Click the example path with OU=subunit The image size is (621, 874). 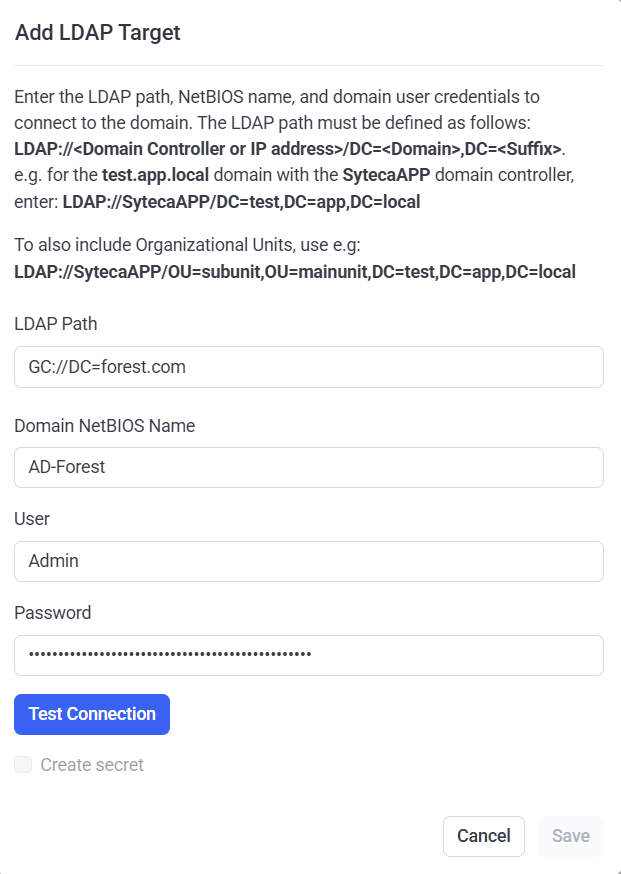(x=294, y=271)
